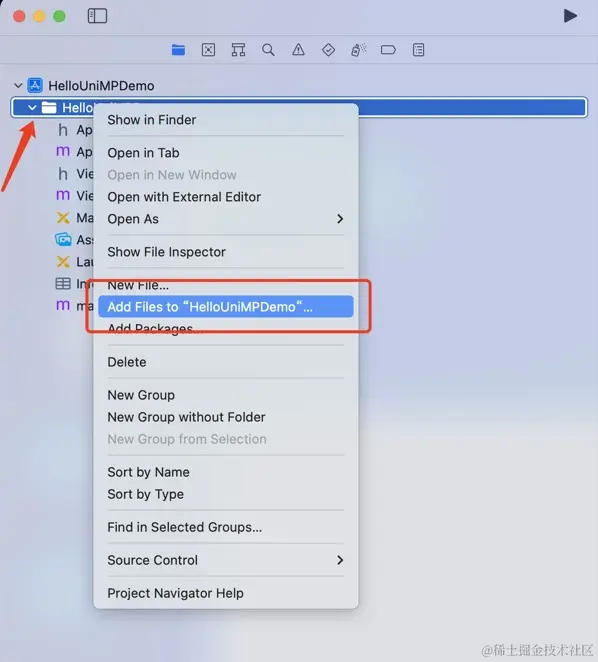Viewport: 598px width, 662px height.
Task: Click the selected group's folder icon
Action: point(49,108)
